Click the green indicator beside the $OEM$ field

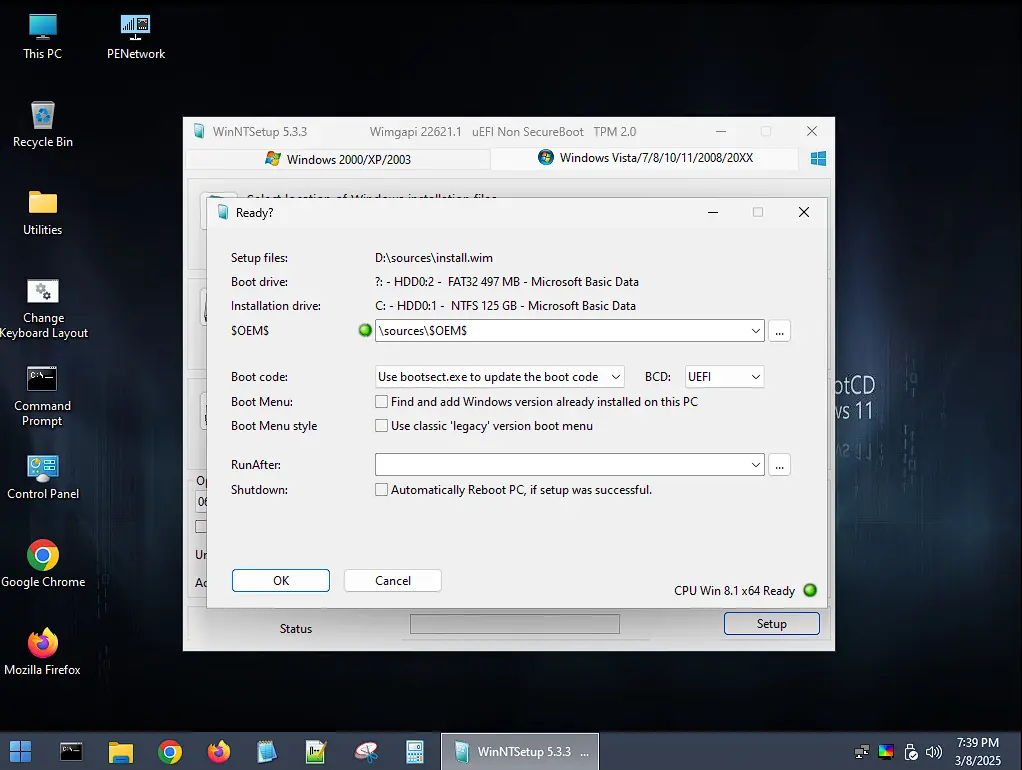coord(364,330)
